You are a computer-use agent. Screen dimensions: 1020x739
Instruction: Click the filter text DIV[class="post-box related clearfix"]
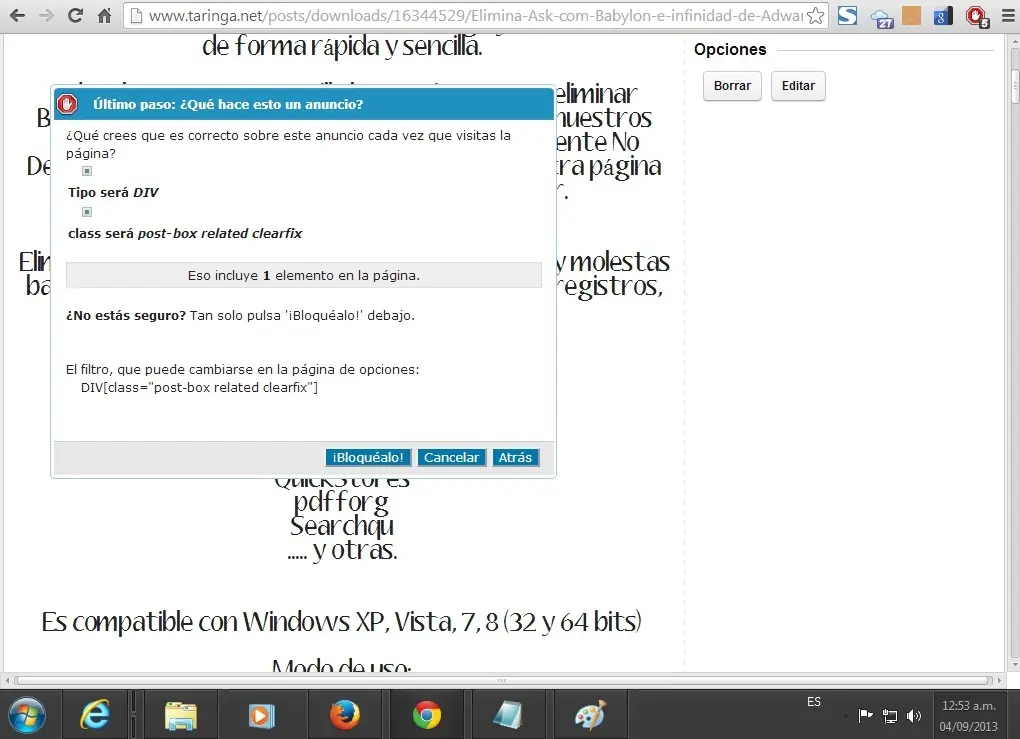[199, 388]
